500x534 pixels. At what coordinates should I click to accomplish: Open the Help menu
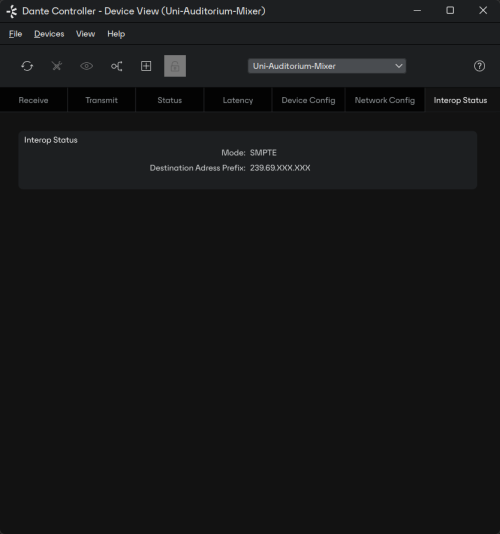pyautogui.click(x=116, y=34)
